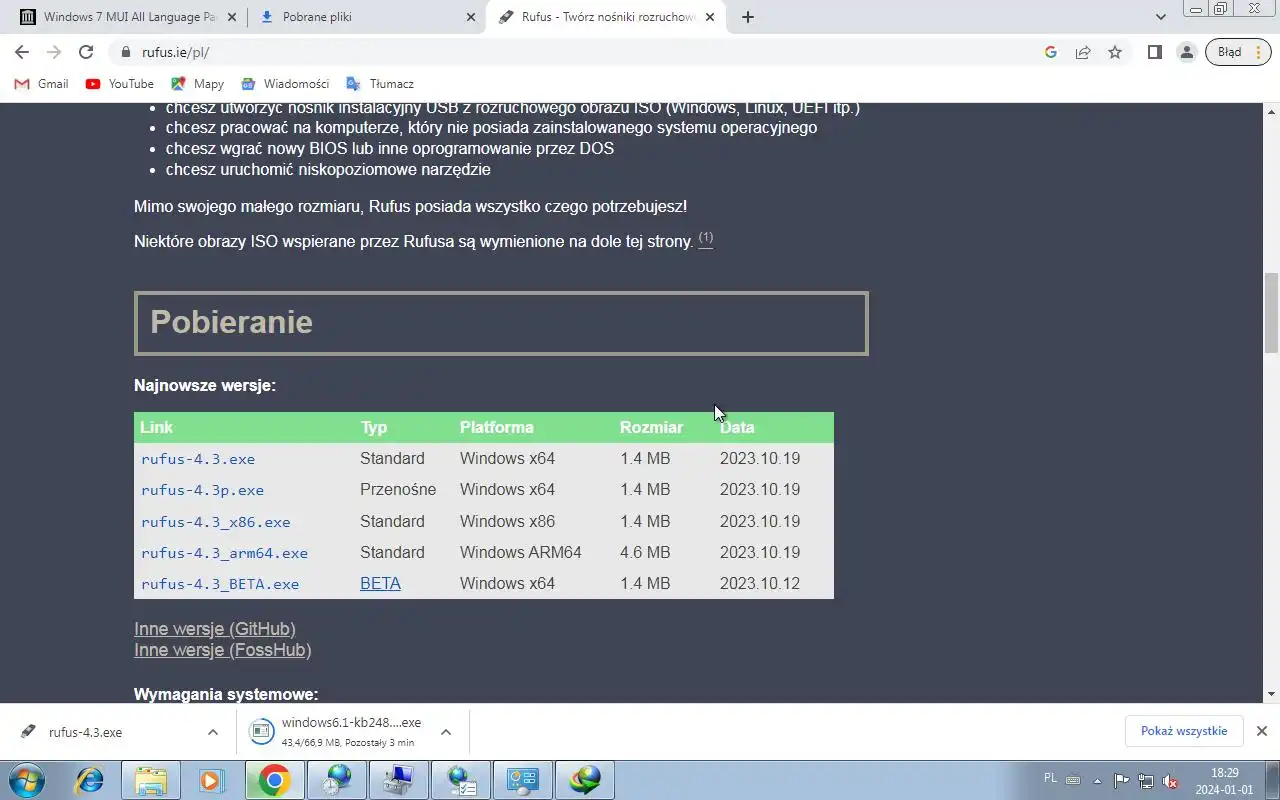Expand options for windows6.1-kb248 download

(x=446, y=732)
